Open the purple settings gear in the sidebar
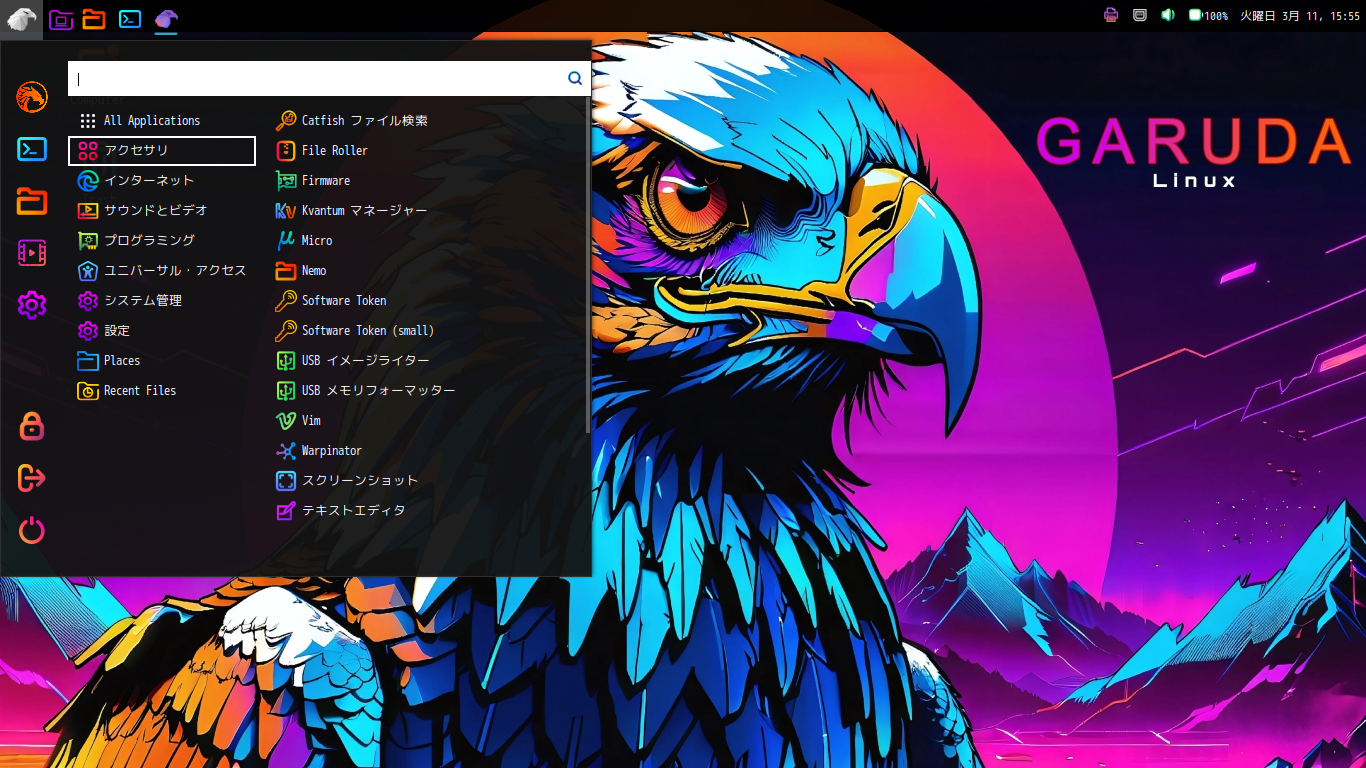The image size is (1366, 768). pos(32,305)
